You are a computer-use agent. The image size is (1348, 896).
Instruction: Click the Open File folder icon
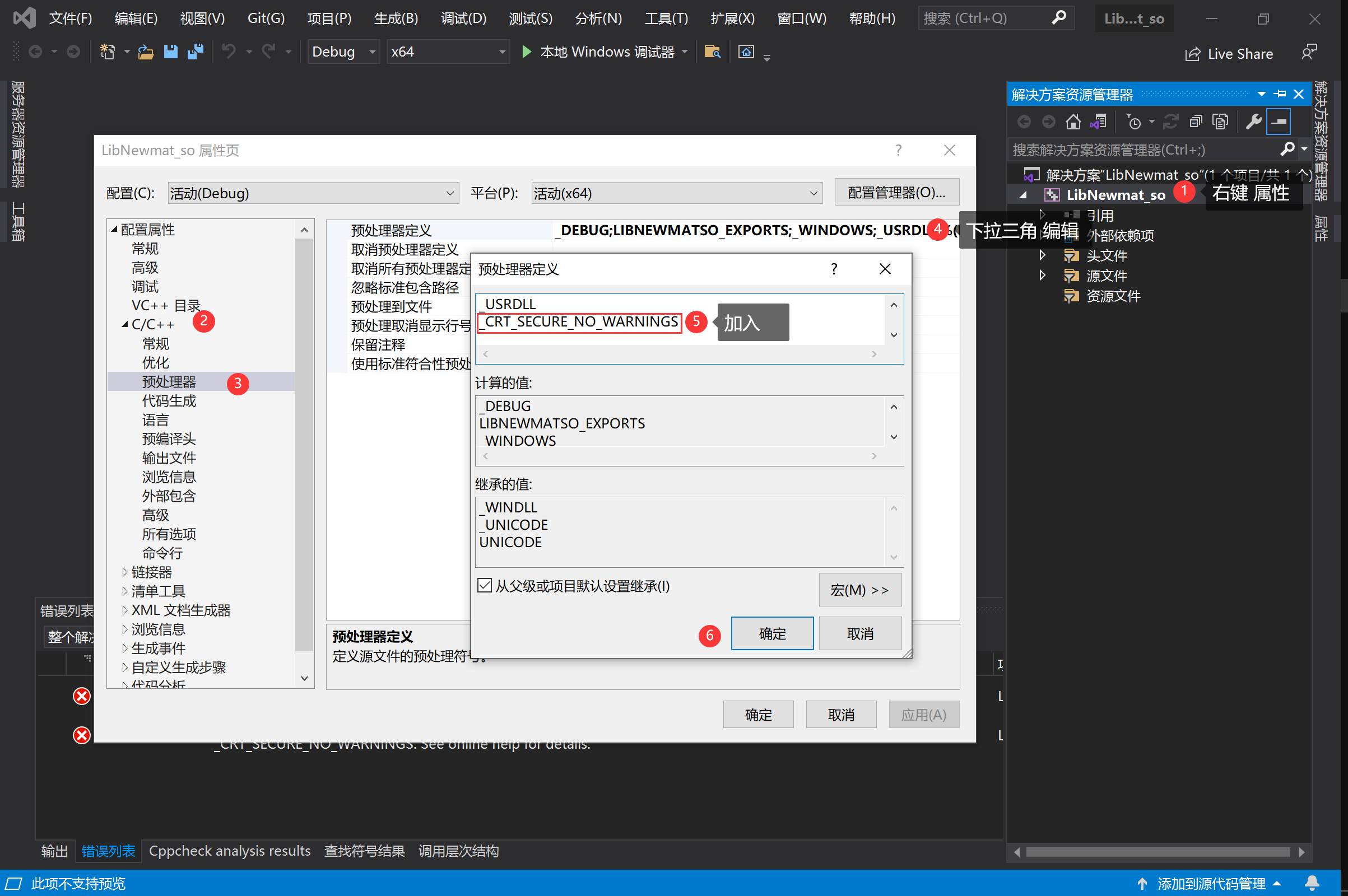point(146,52)
